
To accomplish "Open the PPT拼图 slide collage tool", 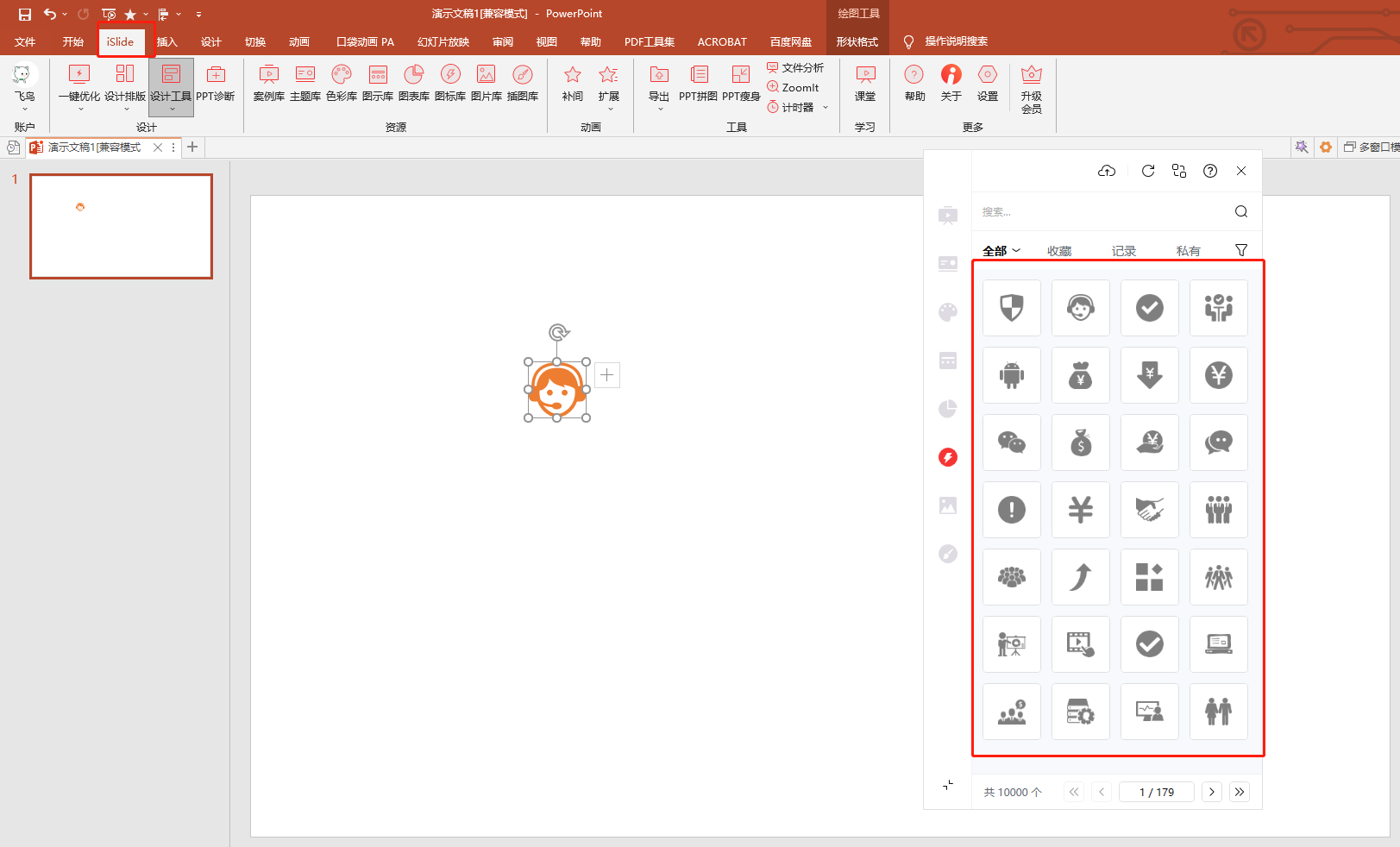I will tap(698, 84).
